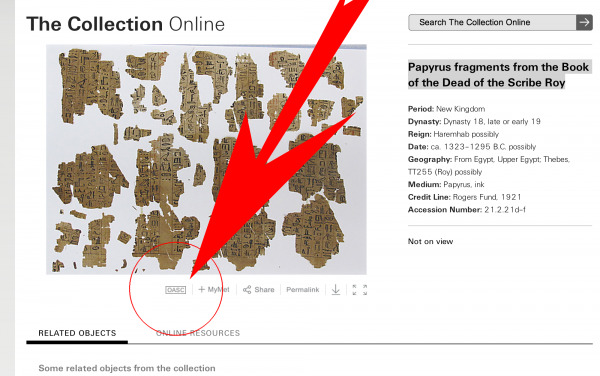Click Some related objects from the collection
The height and width of the screenshot is (376, 600).
point(127,368)
